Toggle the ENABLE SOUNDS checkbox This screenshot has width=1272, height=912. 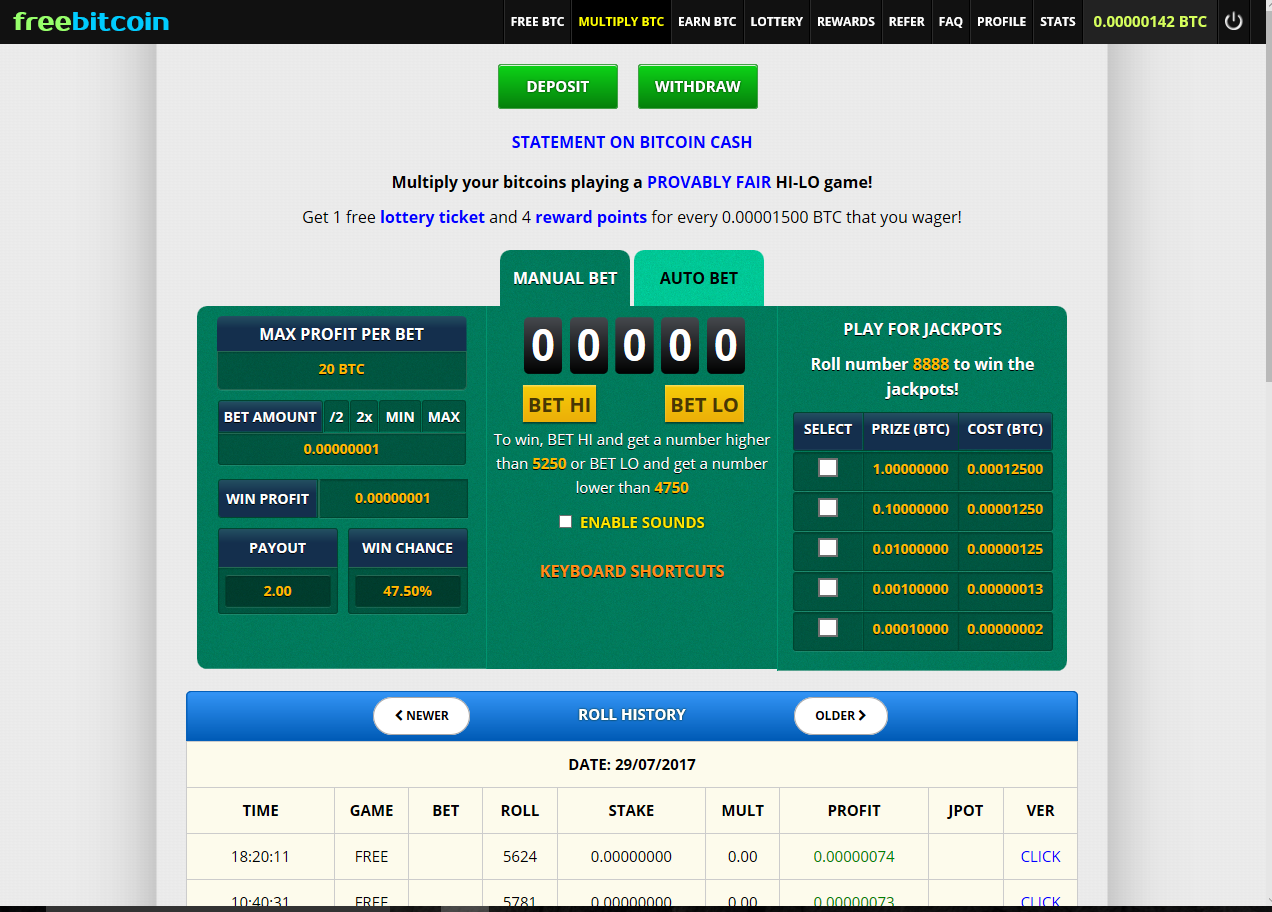(x=566, y=522)
